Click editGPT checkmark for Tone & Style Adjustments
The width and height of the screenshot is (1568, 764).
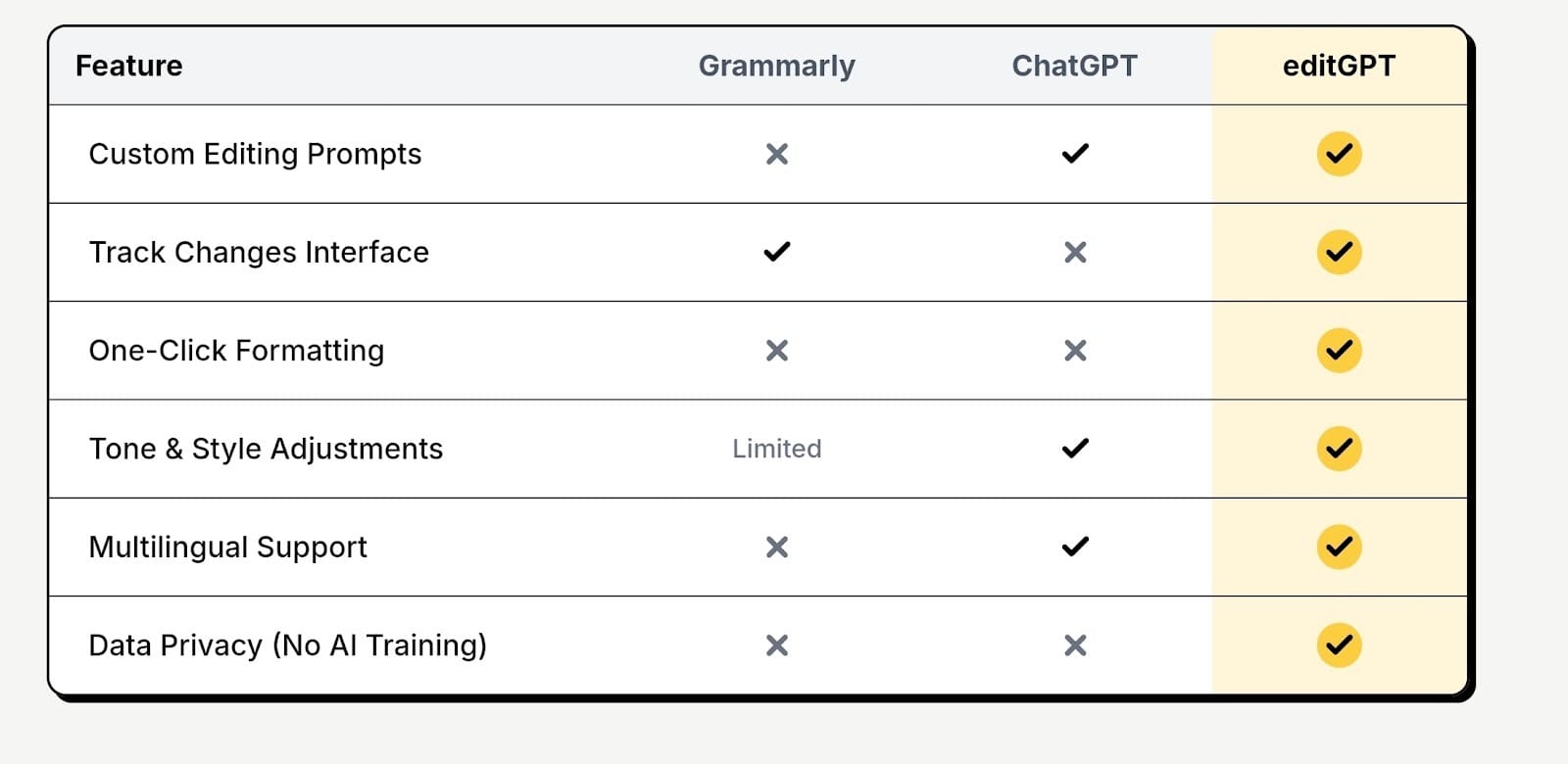(x=1339, y=449)
